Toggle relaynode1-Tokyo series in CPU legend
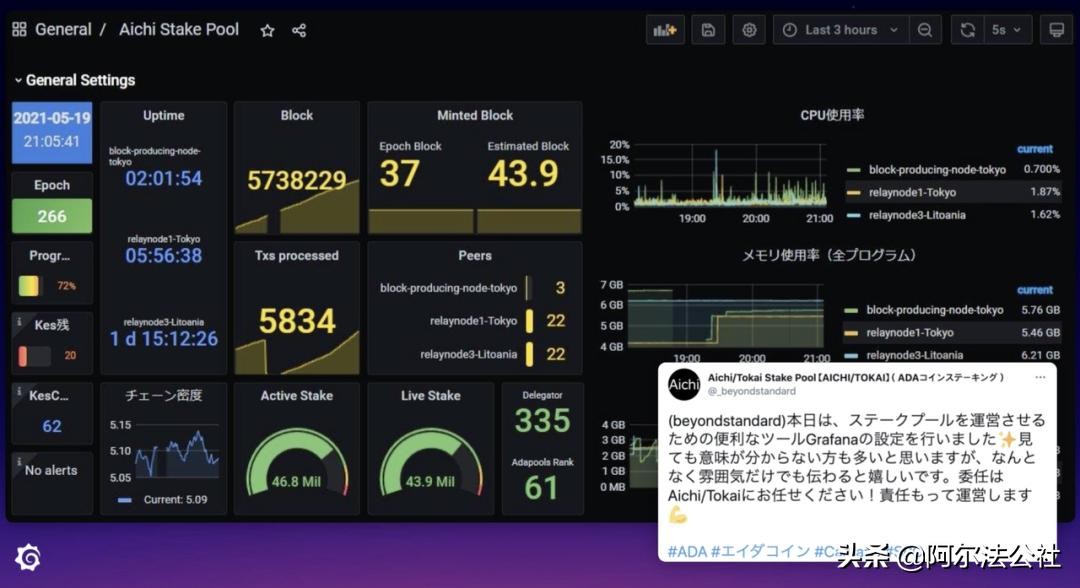The image size is (1080, 588). tap(912, 192)
